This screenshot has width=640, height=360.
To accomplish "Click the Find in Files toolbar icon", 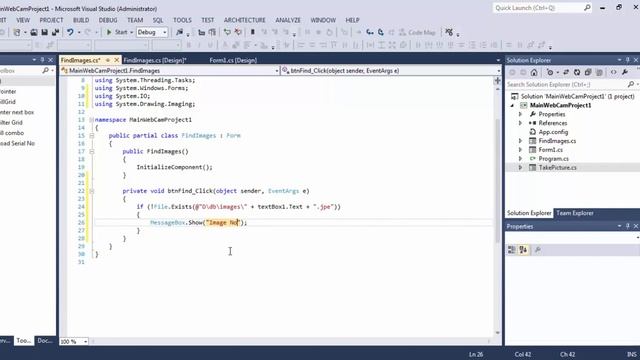I will tap(179, 32).
